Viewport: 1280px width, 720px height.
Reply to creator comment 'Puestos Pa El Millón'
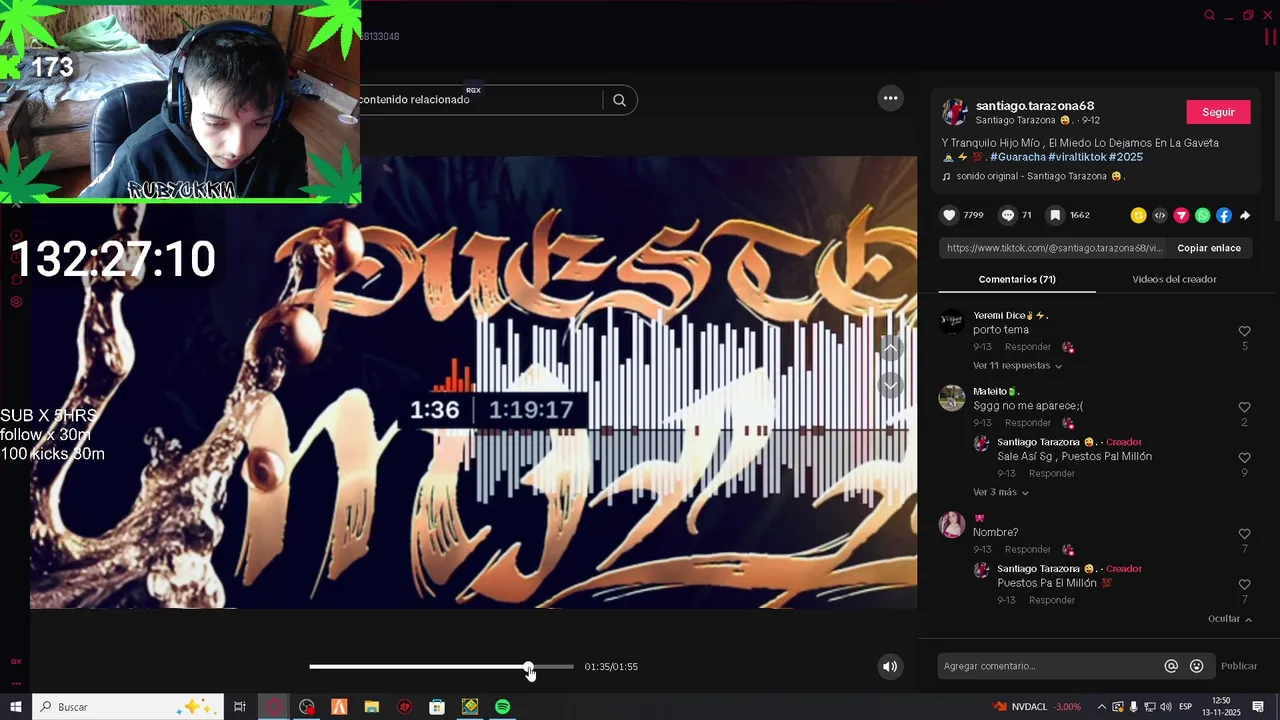pyautogui.click(x=1052, y=600)
